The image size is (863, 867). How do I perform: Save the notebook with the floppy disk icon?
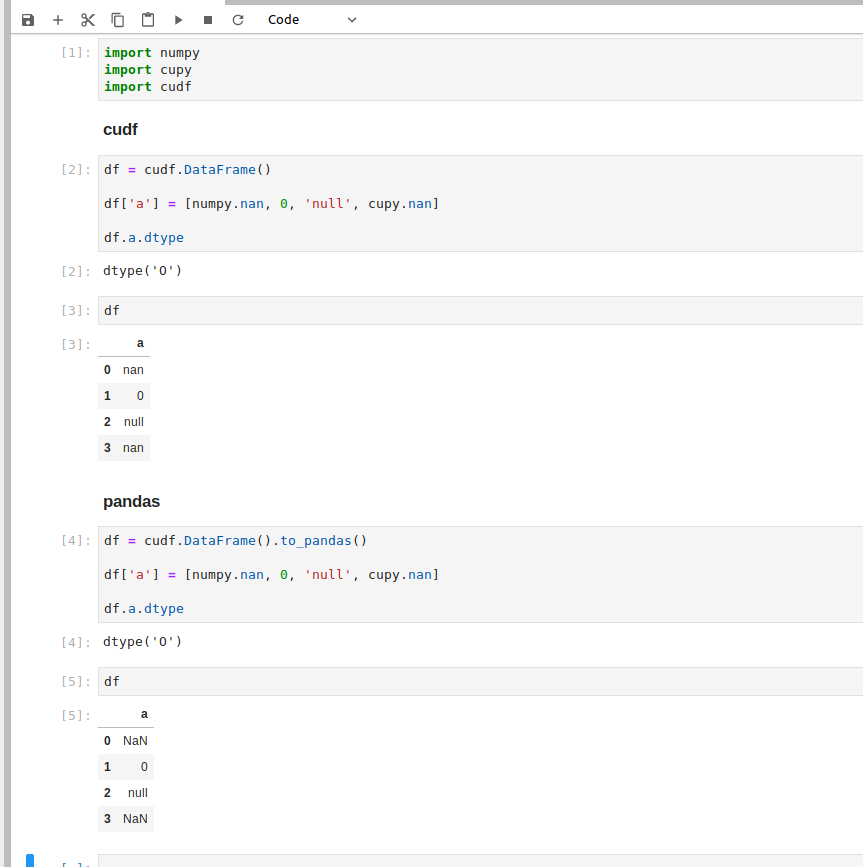28,20
